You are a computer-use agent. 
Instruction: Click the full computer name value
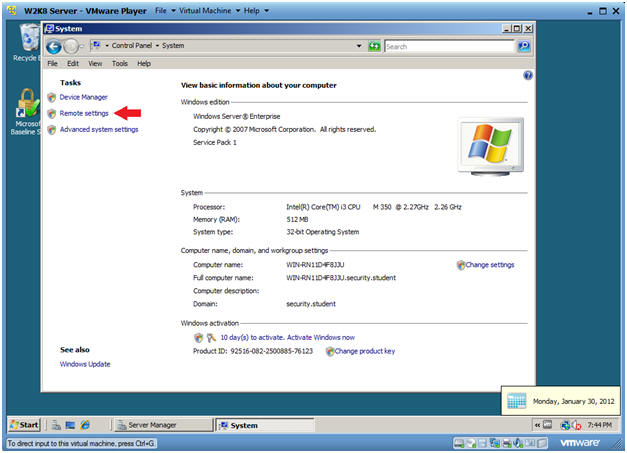(x=341, y=278)
